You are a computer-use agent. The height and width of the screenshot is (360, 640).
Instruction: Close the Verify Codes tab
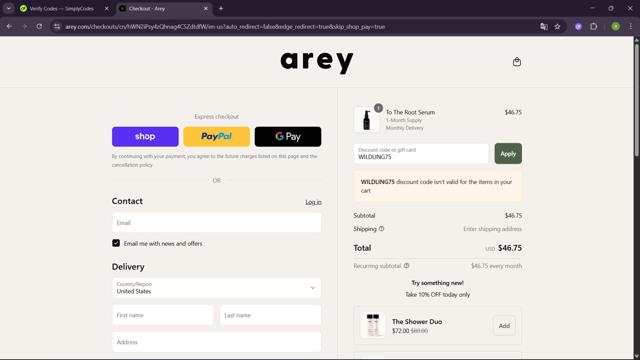coord(107,8)
